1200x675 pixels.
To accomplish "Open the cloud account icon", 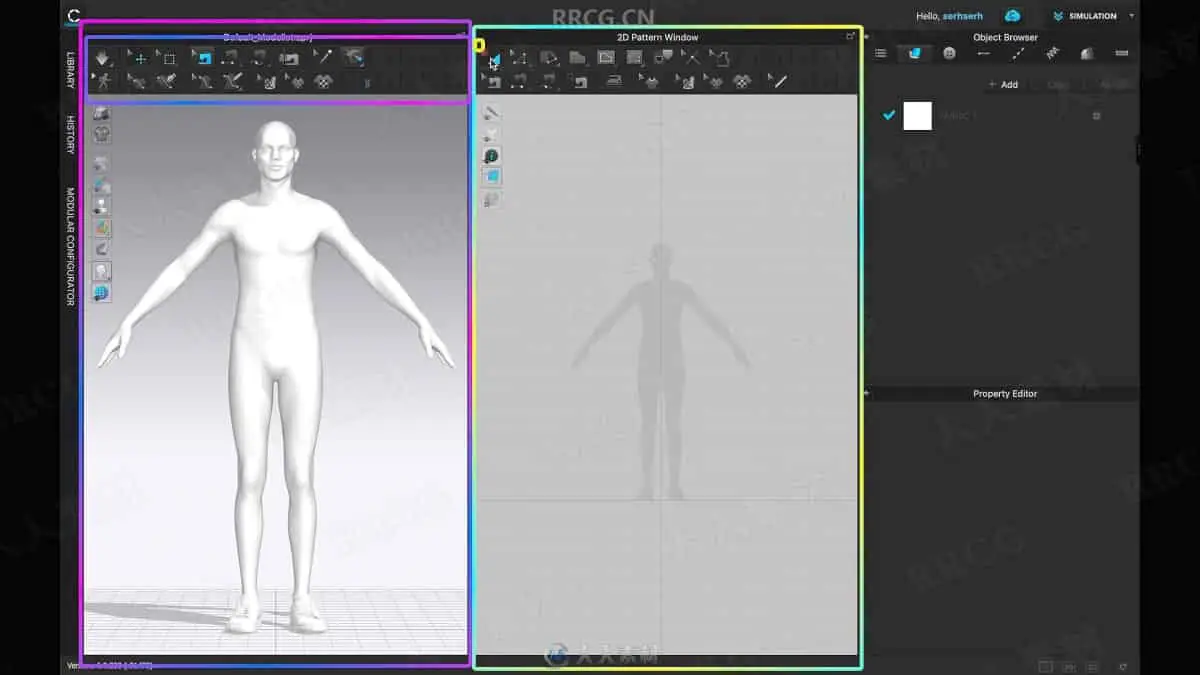I will point(1013,16).
